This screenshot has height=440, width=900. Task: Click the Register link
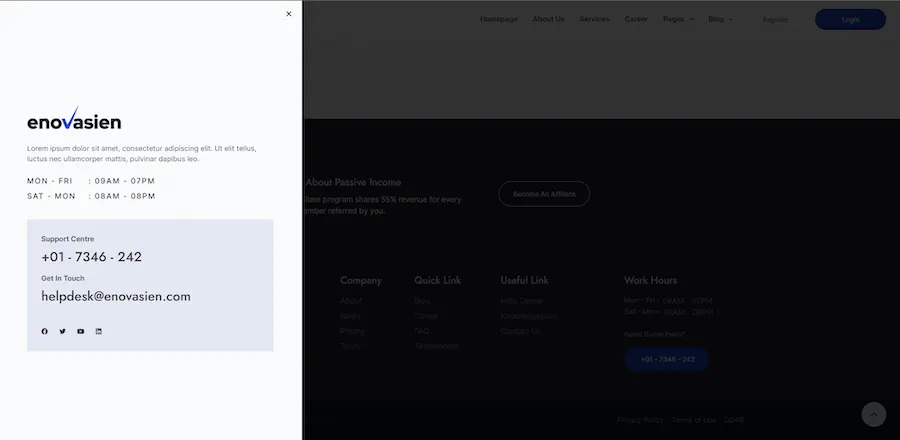[775, 20]
